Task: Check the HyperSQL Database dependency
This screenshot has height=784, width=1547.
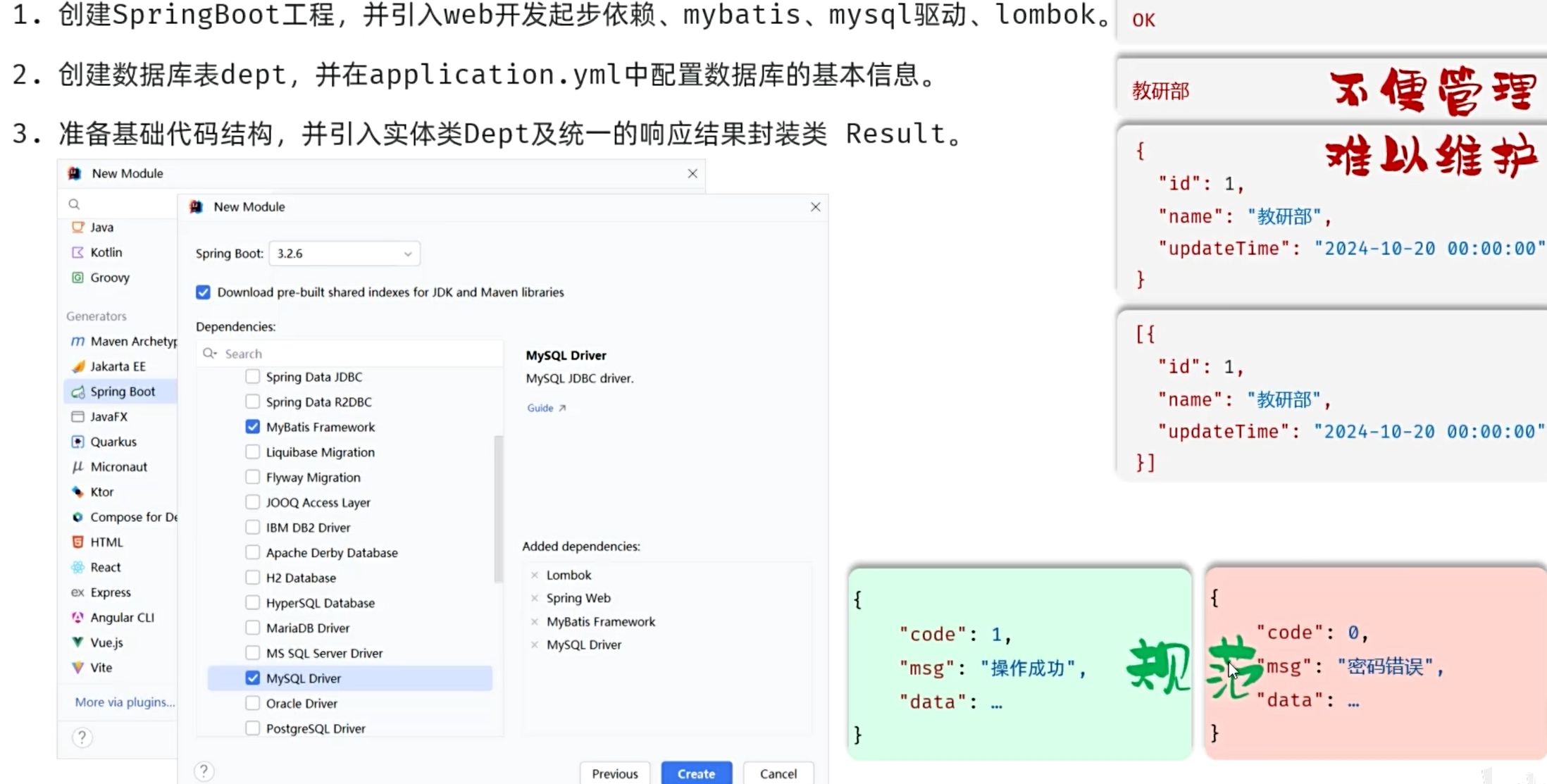Action: click(252, 603)
